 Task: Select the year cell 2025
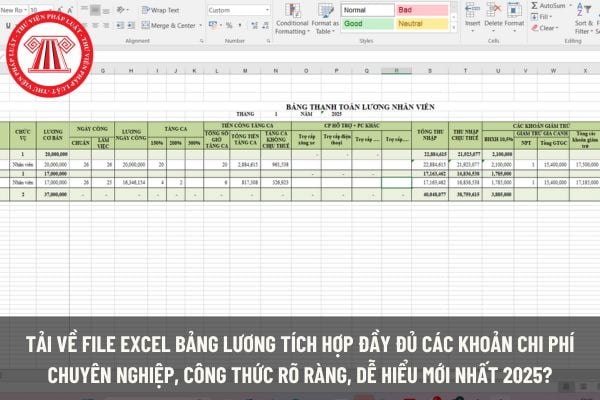tap(336, 114)
